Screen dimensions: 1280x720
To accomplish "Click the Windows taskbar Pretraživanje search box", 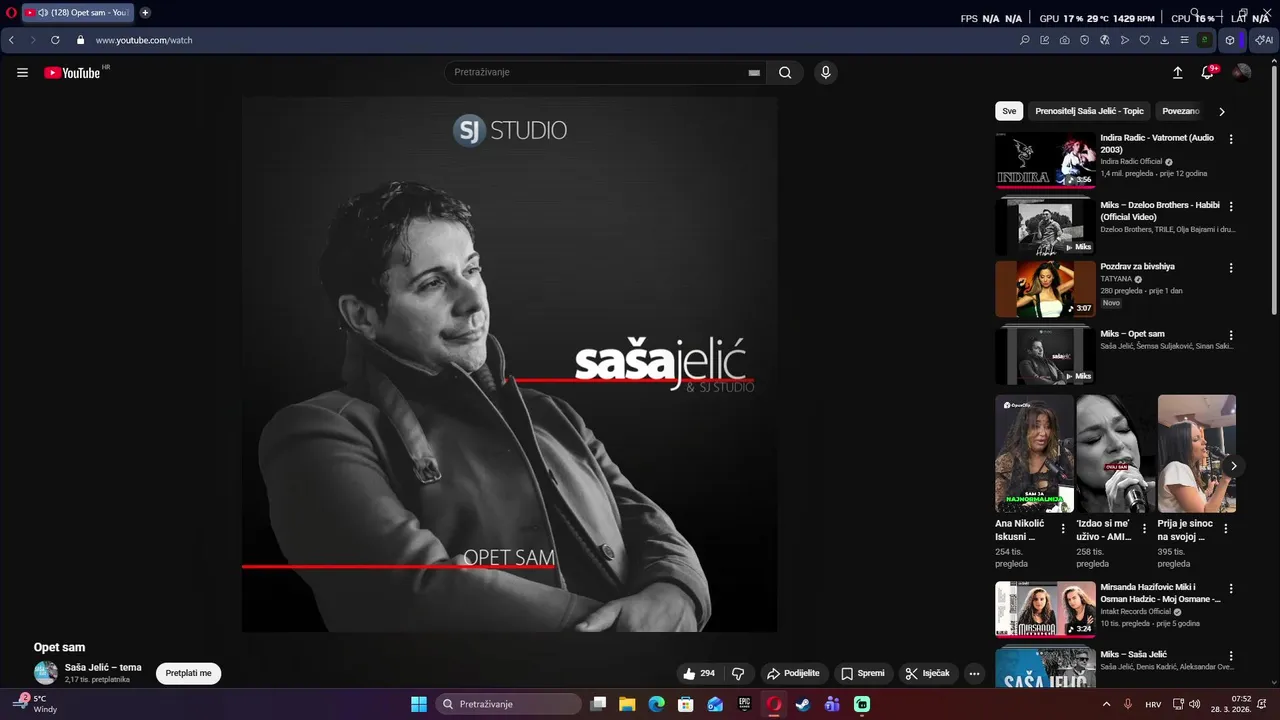I will point(509,704).
